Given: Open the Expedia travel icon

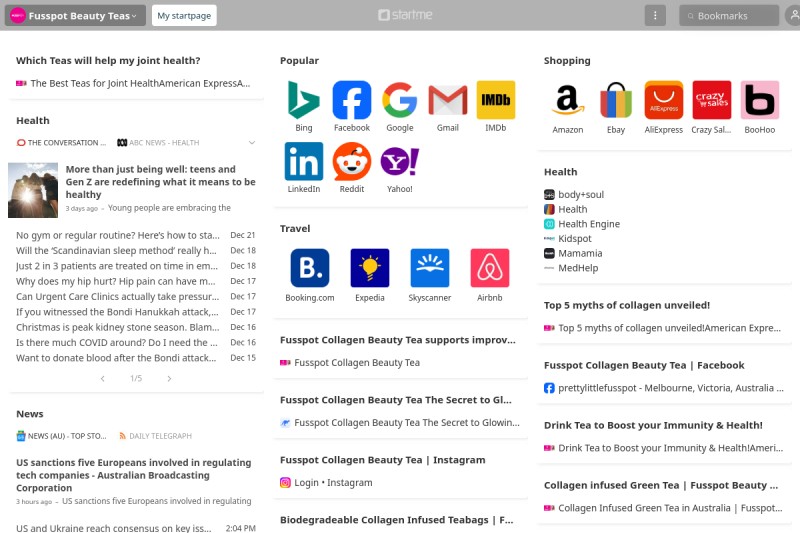Looking at the screenshot, I should [370, 268].
